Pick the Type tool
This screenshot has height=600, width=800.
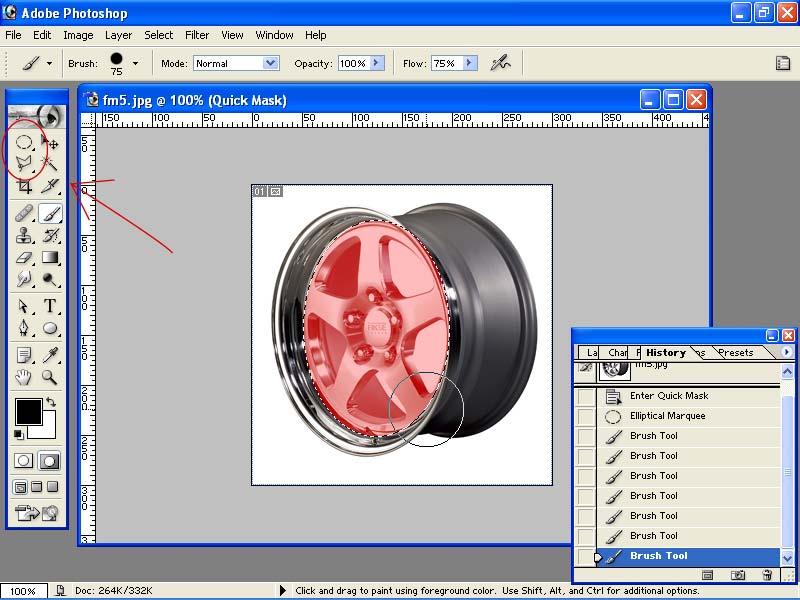50,306
